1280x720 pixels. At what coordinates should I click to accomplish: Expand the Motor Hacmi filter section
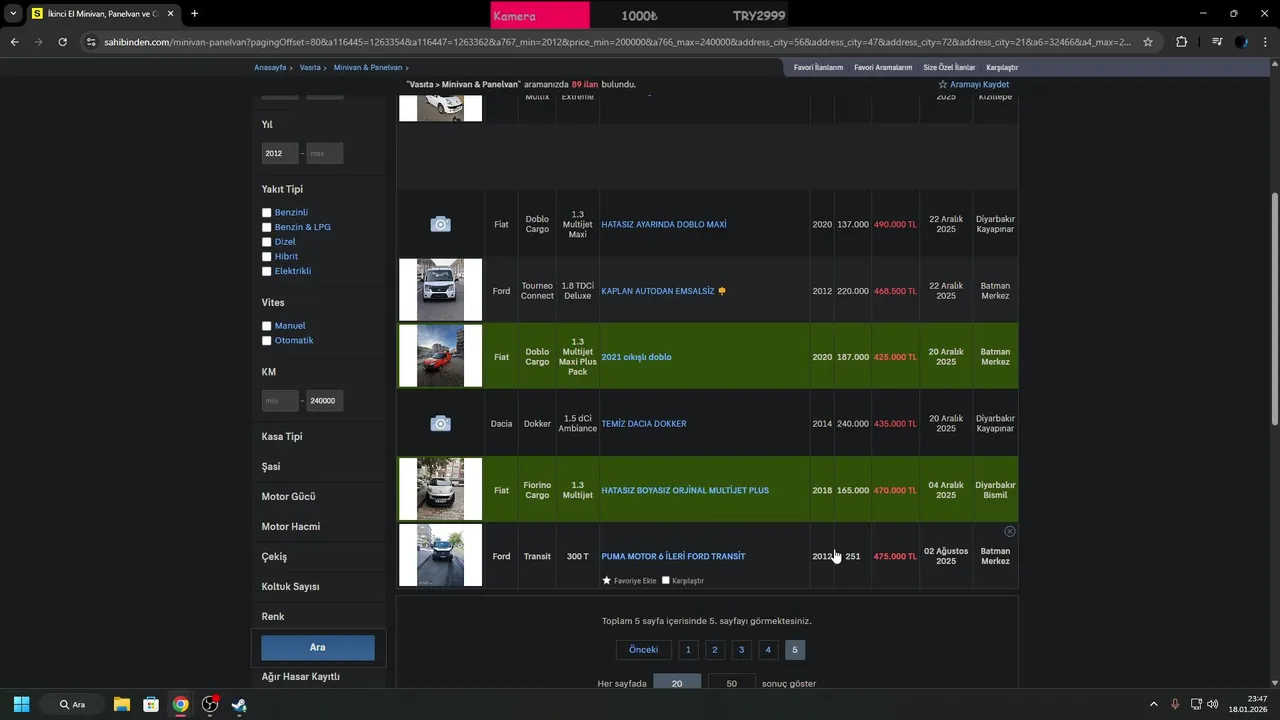coord(291,527)
